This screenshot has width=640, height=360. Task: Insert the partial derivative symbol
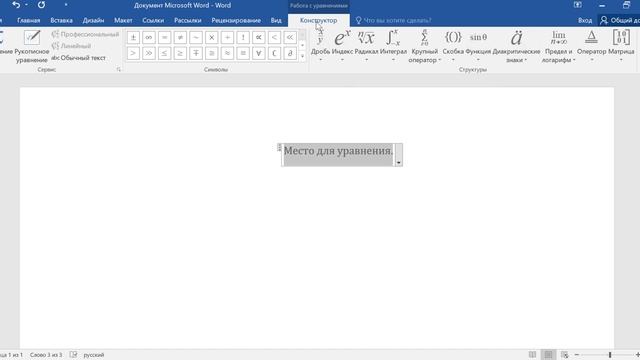[290, 53]
